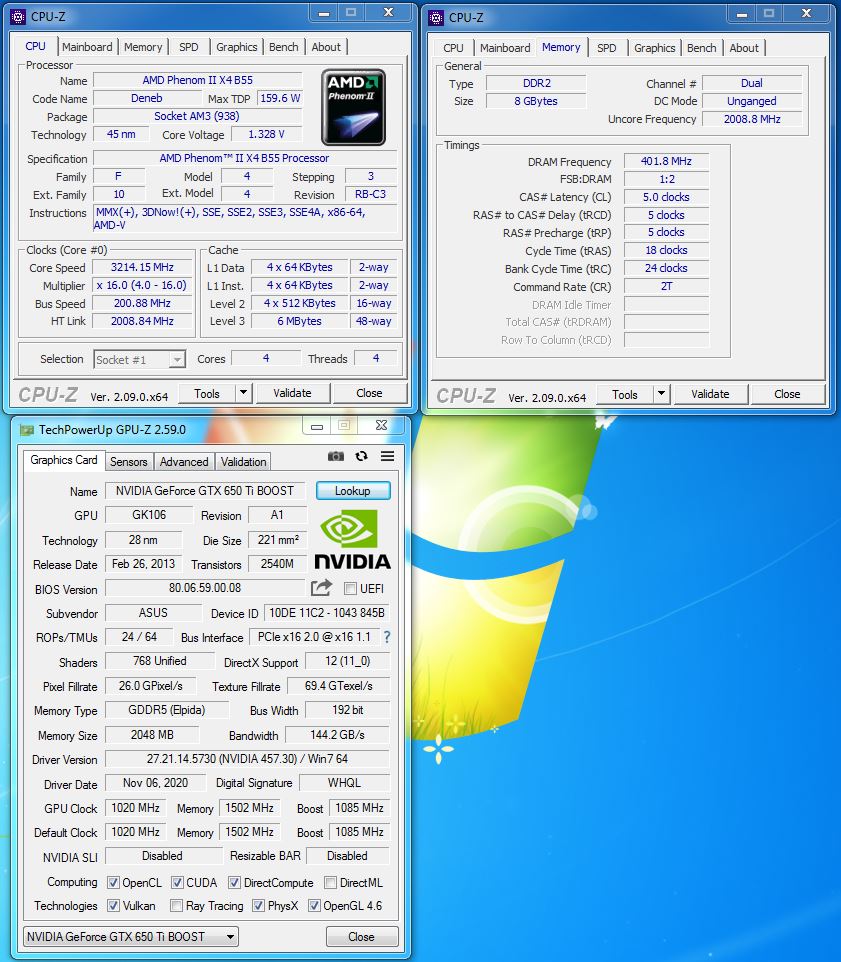841x962 pixels.
Task: Click the Device ID value 10DE 11C2
Action: pyautogui.click(x=327, y=612)
